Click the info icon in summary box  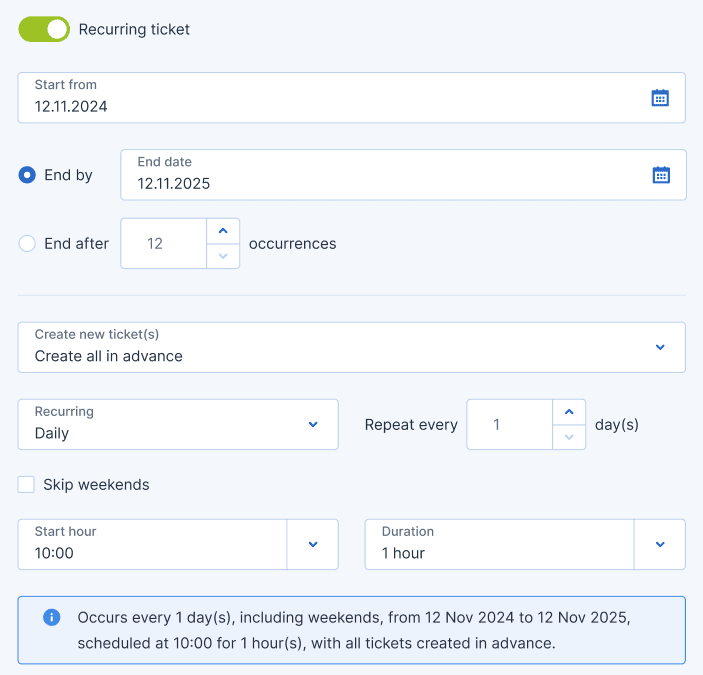(52, 617)
